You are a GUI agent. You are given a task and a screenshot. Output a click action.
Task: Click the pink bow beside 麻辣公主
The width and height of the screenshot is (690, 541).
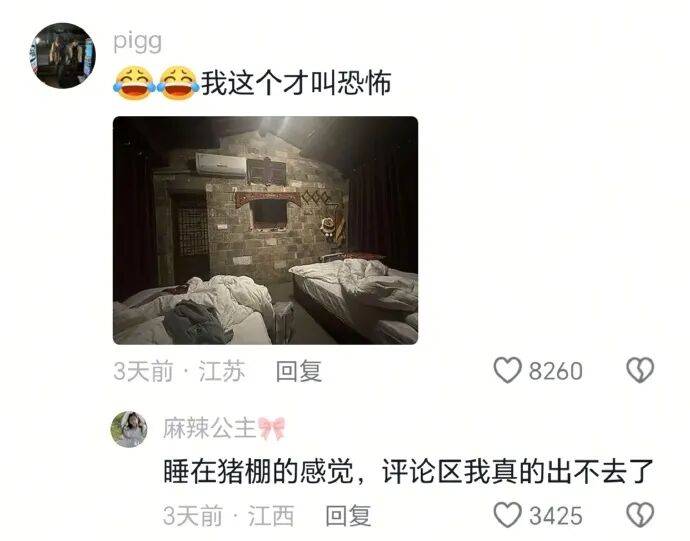[x=272, y=428]
